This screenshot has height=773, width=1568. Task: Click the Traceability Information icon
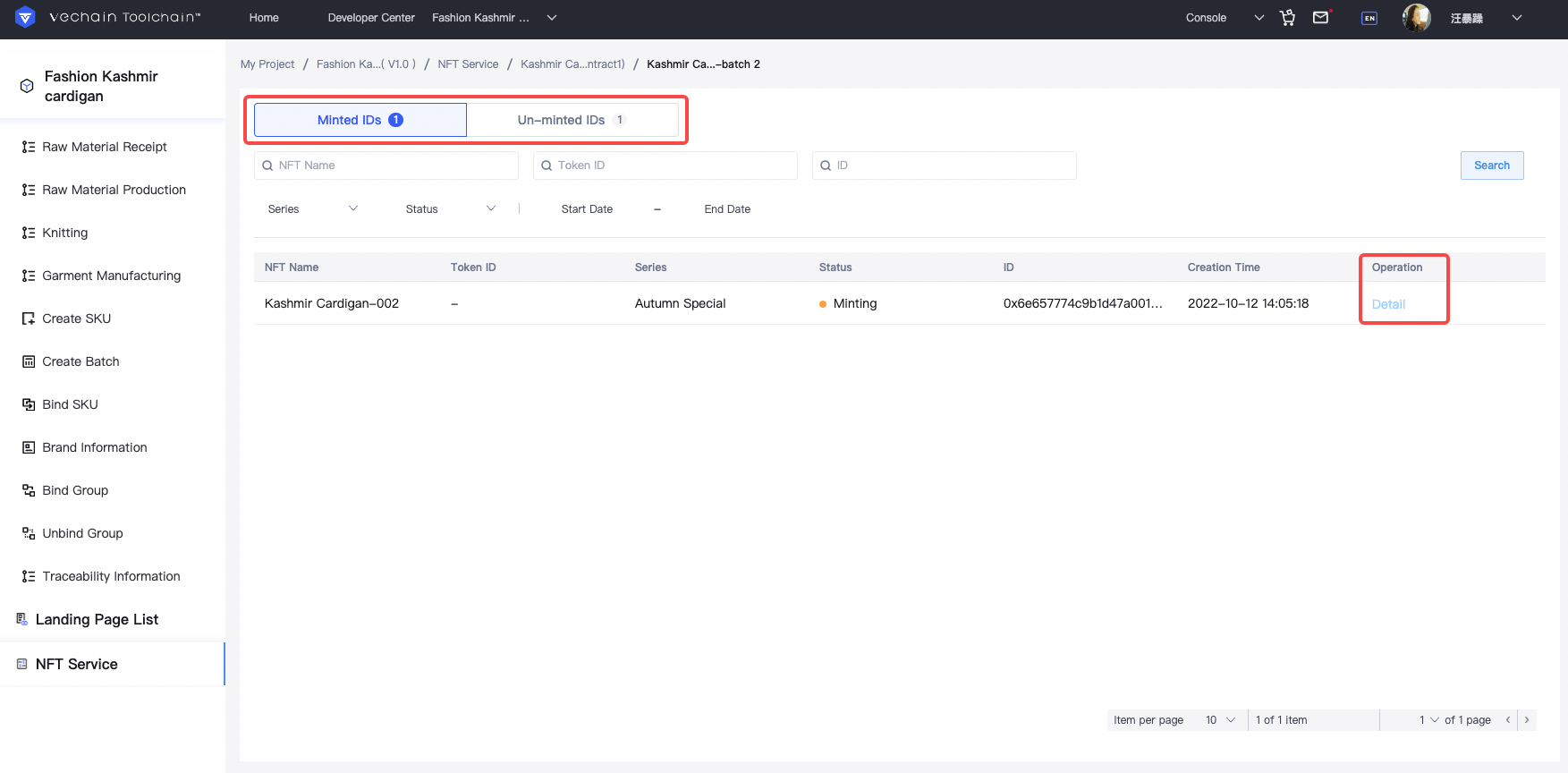tap(29, 576)
